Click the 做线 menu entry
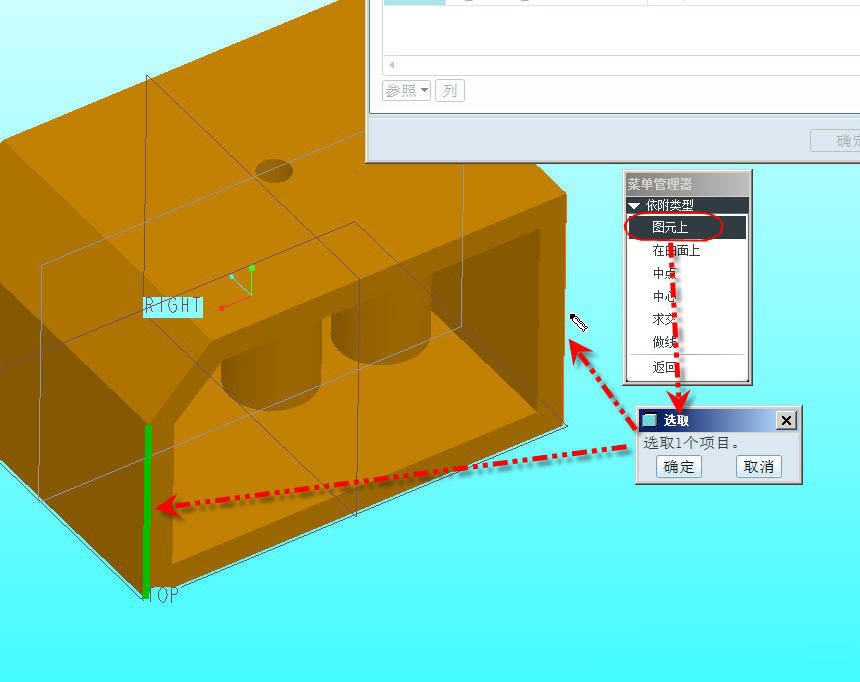 pyautogui.click(x=664, y=343)
